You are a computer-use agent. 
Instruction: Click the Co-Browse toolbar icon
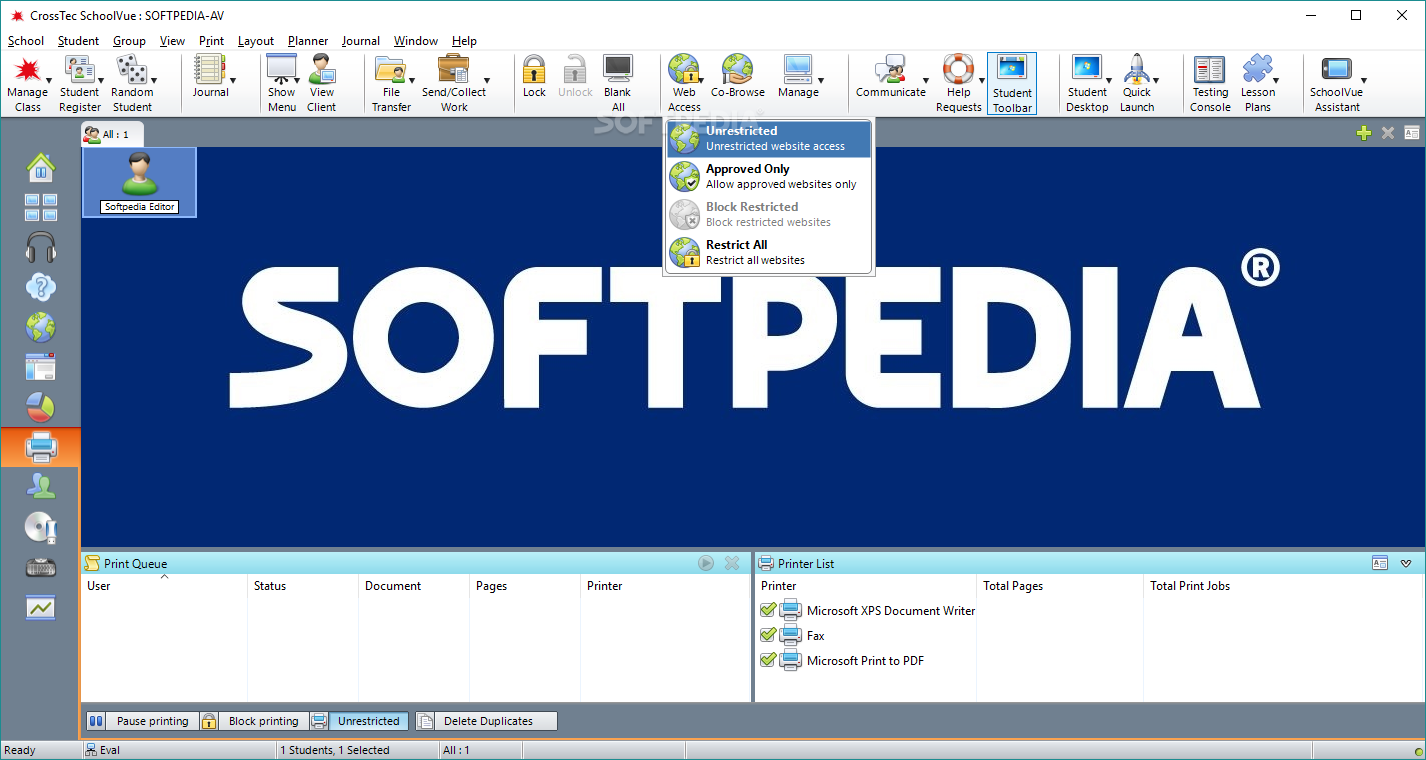click(x=738, y=70)
